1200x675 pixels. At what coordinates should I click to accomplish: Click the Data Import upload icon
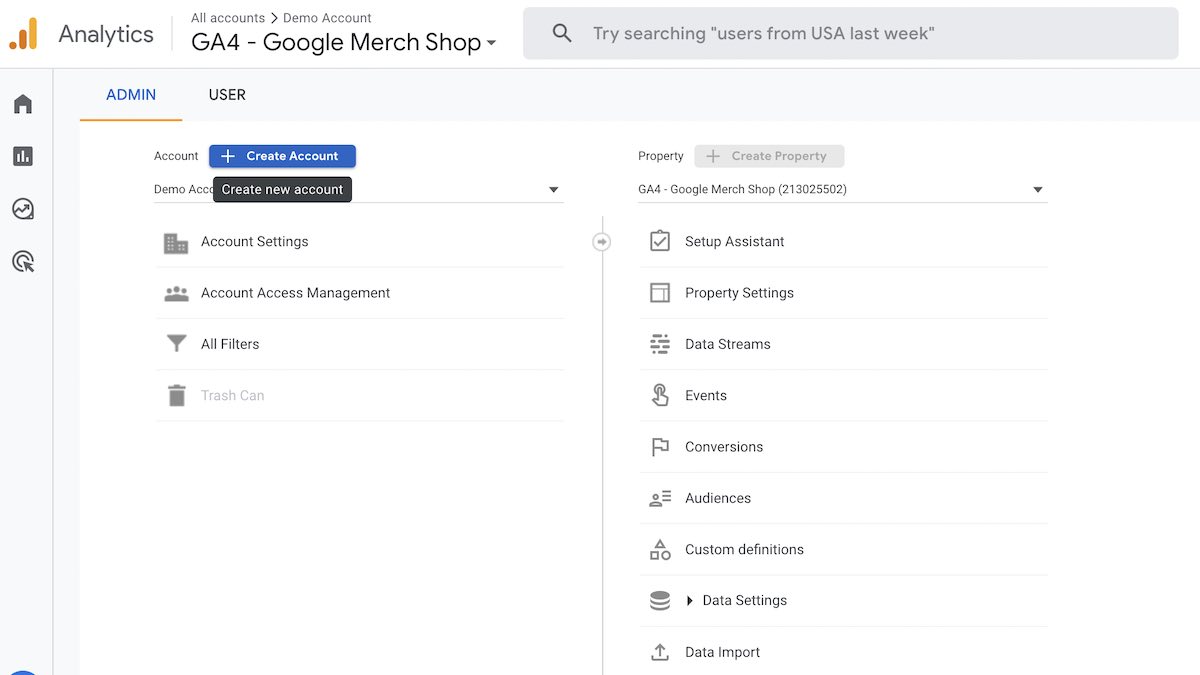660,652
